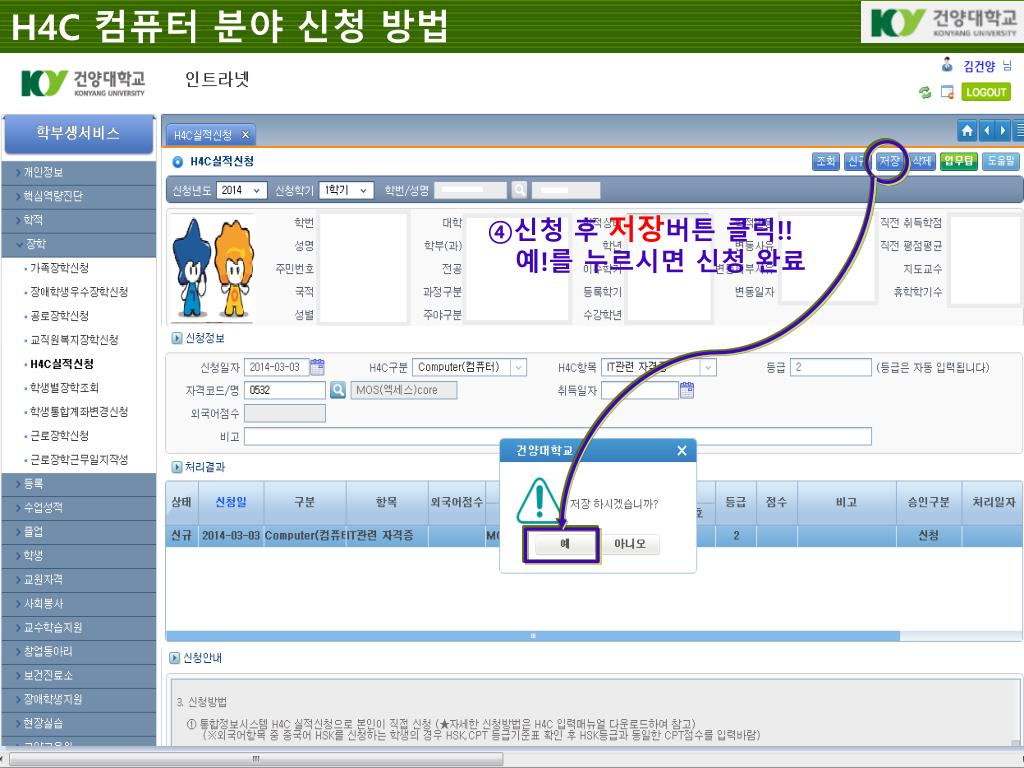
Task: Open calendar picker next to 취득일자
Action: coord(686,390)
